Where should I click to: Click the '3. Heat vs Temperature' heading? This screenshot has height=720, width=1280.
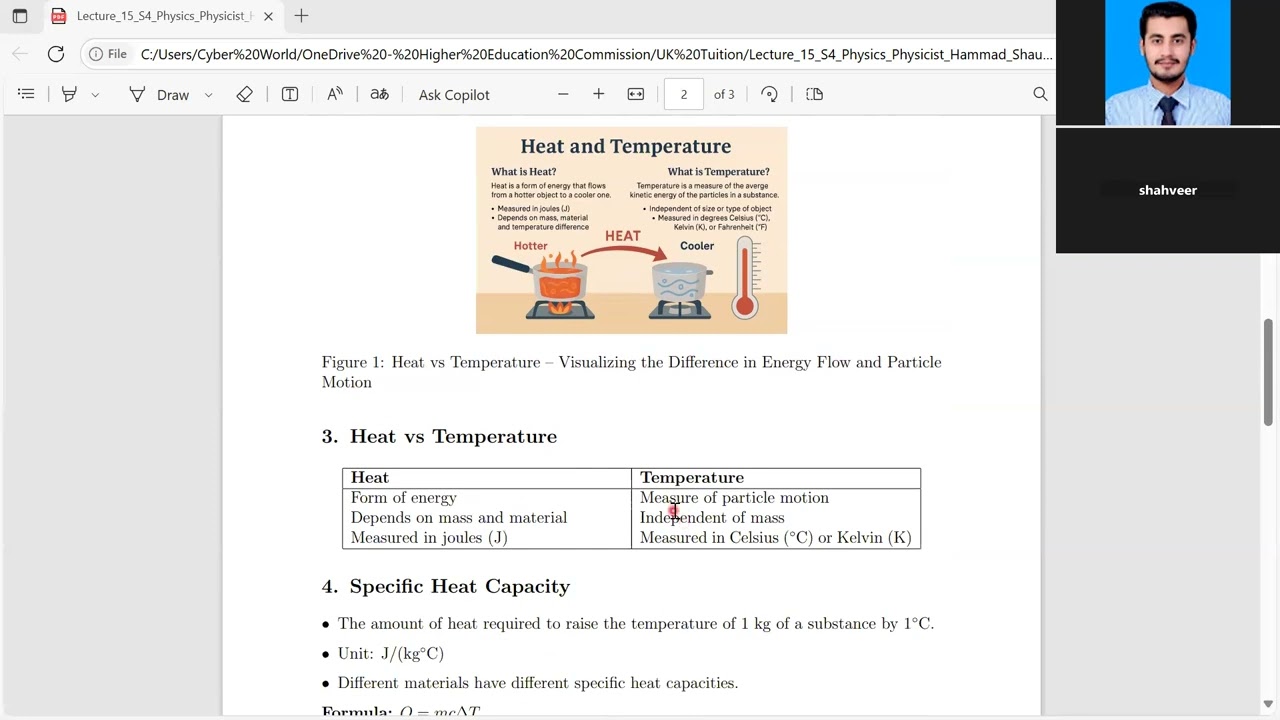click(x=439, y=436)
